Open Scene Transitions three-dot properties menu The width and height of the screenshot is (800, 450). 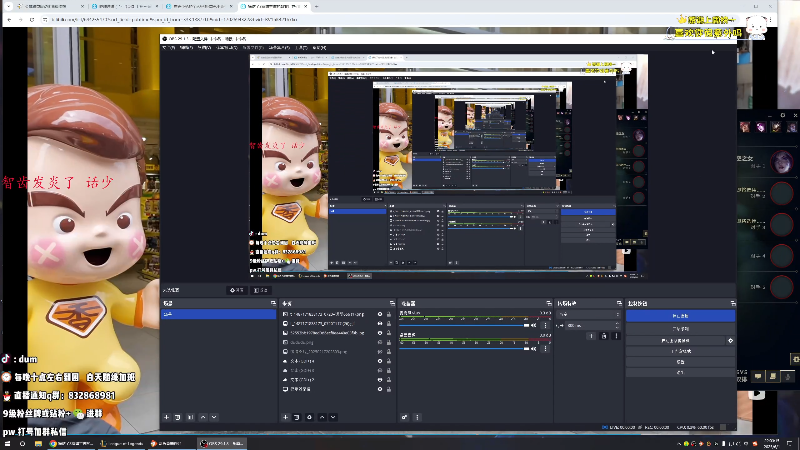click(x=616, y=336)
